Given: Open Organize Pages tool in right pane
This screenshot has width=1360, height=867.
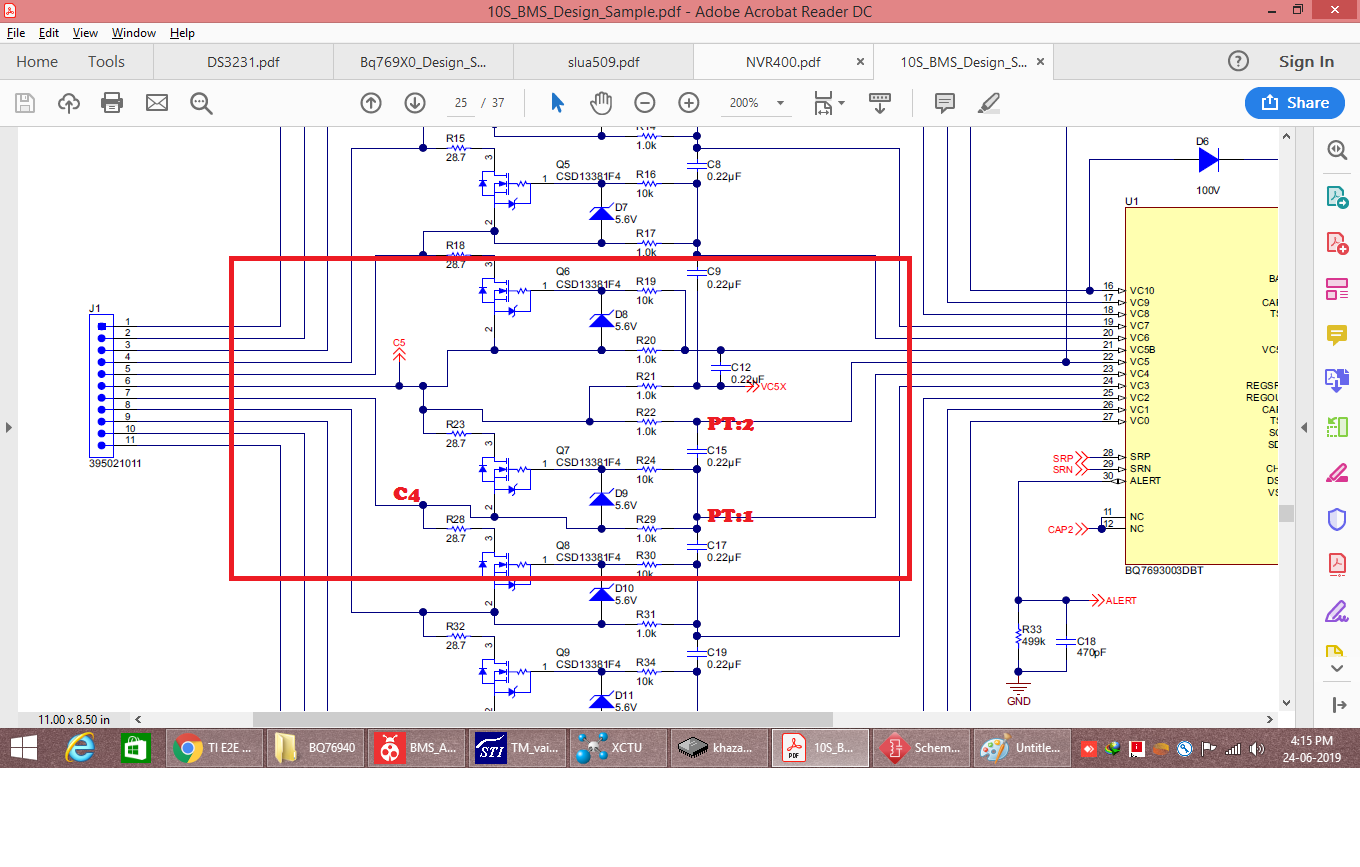Looking at the screenshot, I should click(x=1337, y=427).
